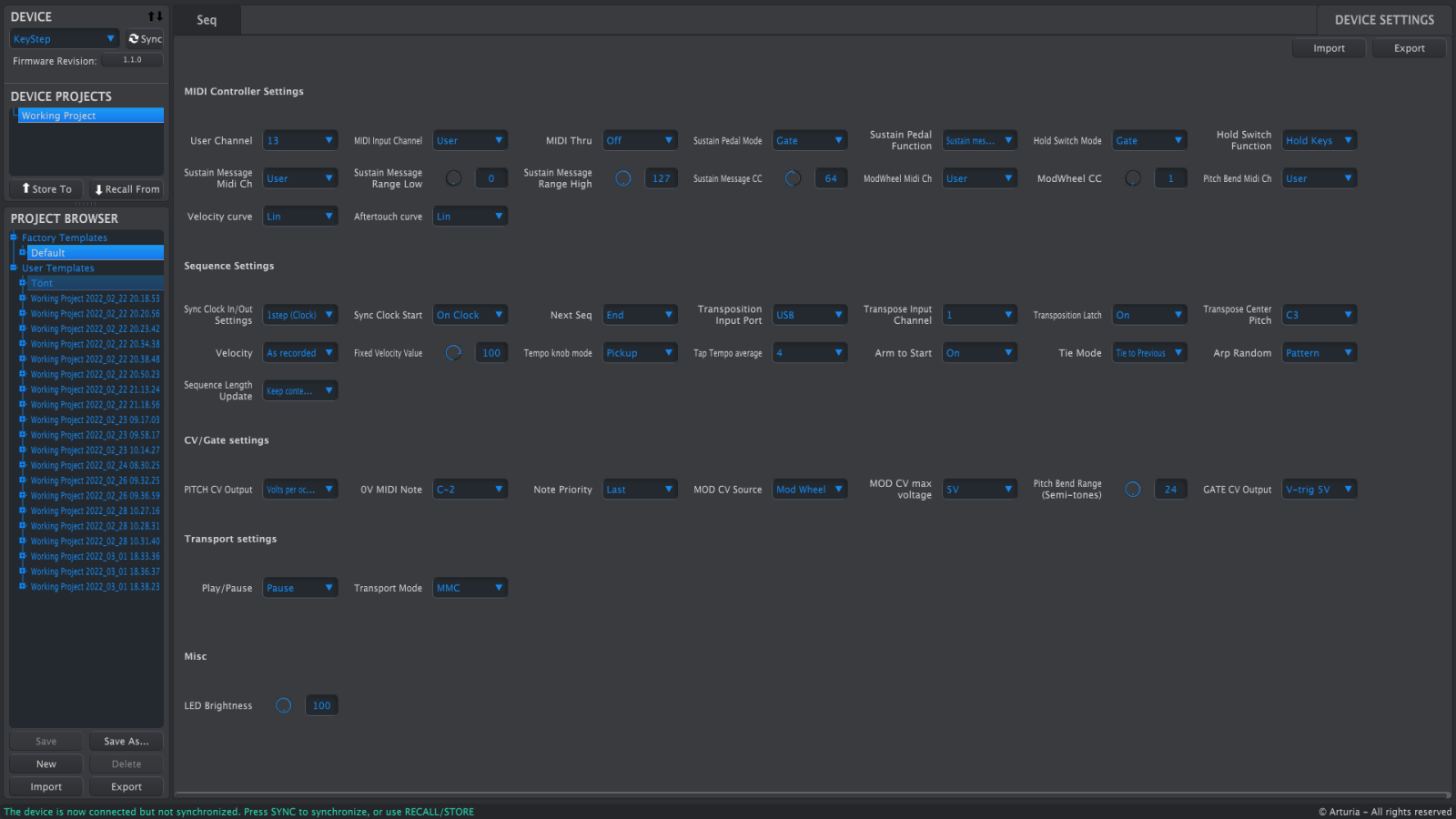Click the Sync icon button in Device panel
This screenshot has width=1456, height=819.
(x=145, y=38)
